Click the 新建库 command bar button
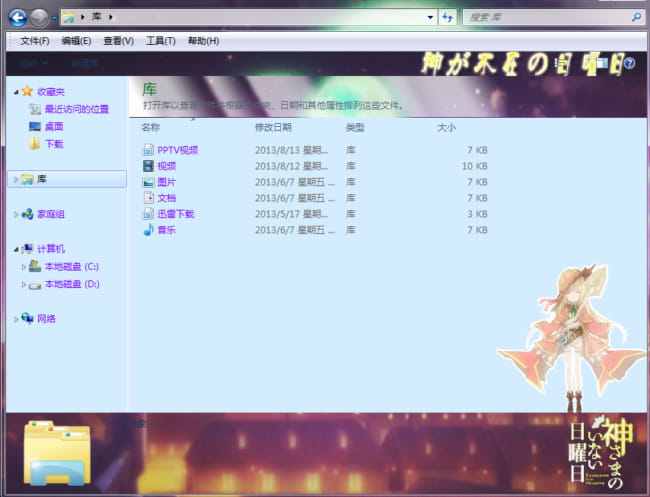The height and width of the screenshot is (497, 650). [85, 63]
